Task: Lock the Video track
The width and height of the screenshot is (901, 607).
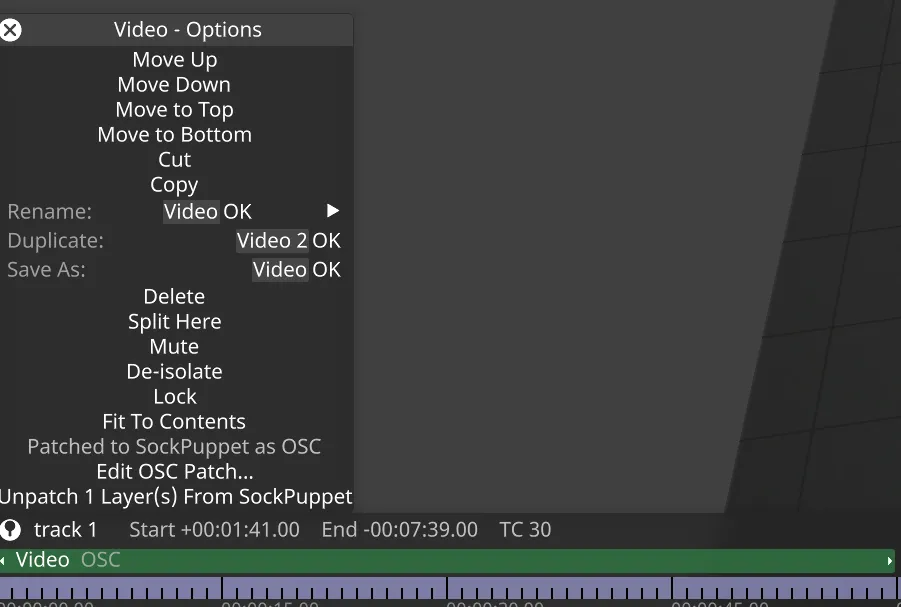Action: (x=174, y=396)
